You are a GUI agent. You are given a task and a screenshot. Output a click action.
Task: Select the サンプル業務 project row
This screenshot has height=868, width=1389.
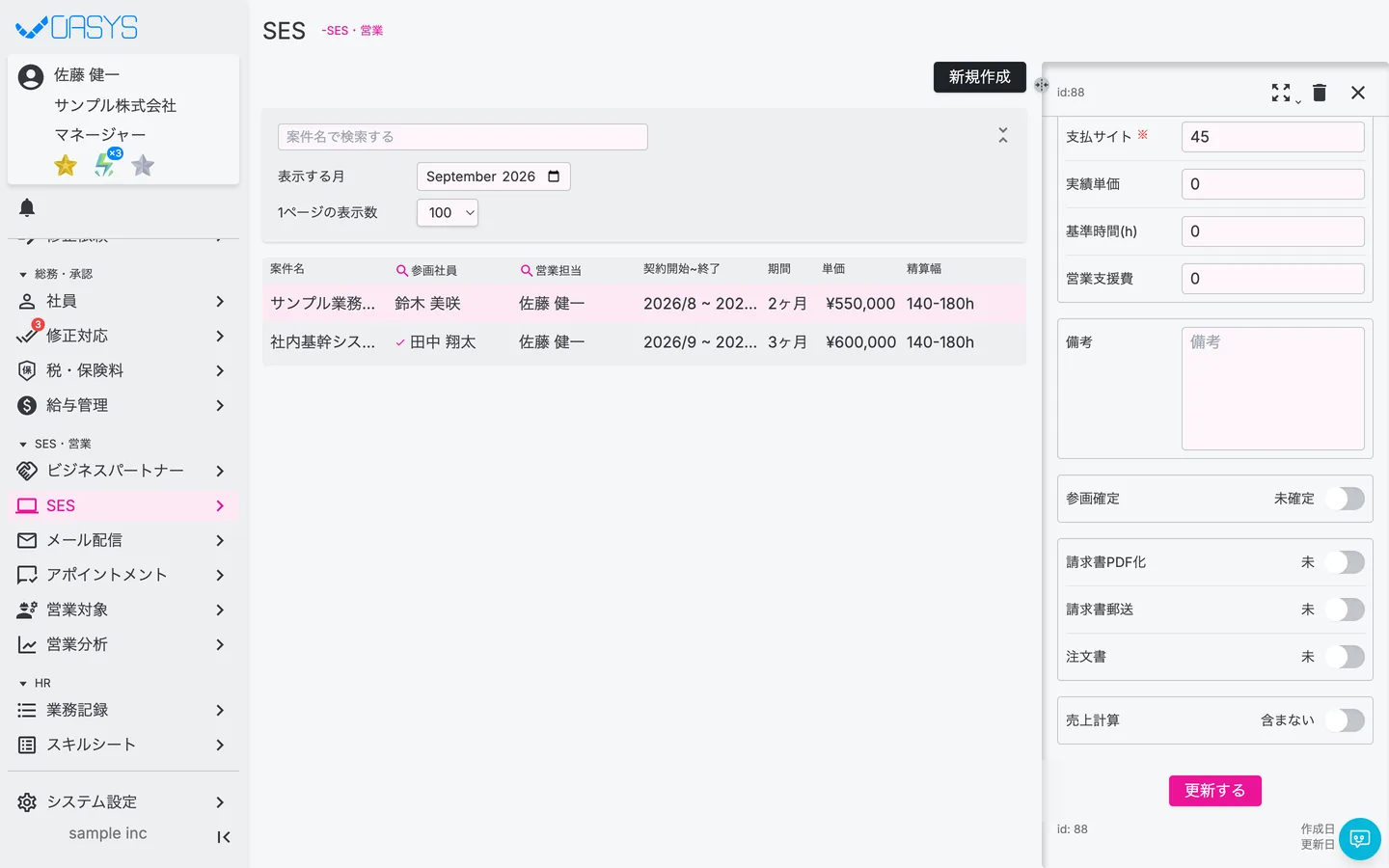click(644, 304)
